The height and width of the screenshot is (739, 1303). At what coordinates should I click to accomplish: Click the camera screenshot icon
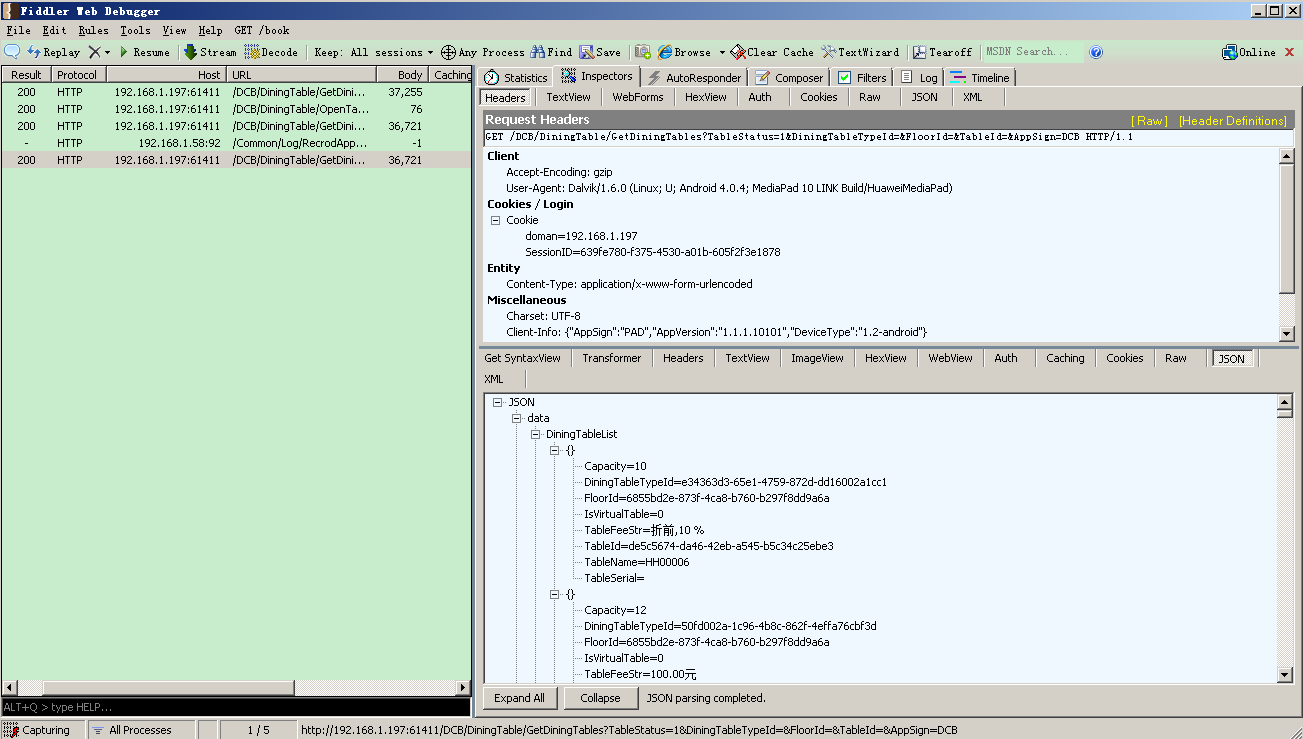click(x=643, y=52)
